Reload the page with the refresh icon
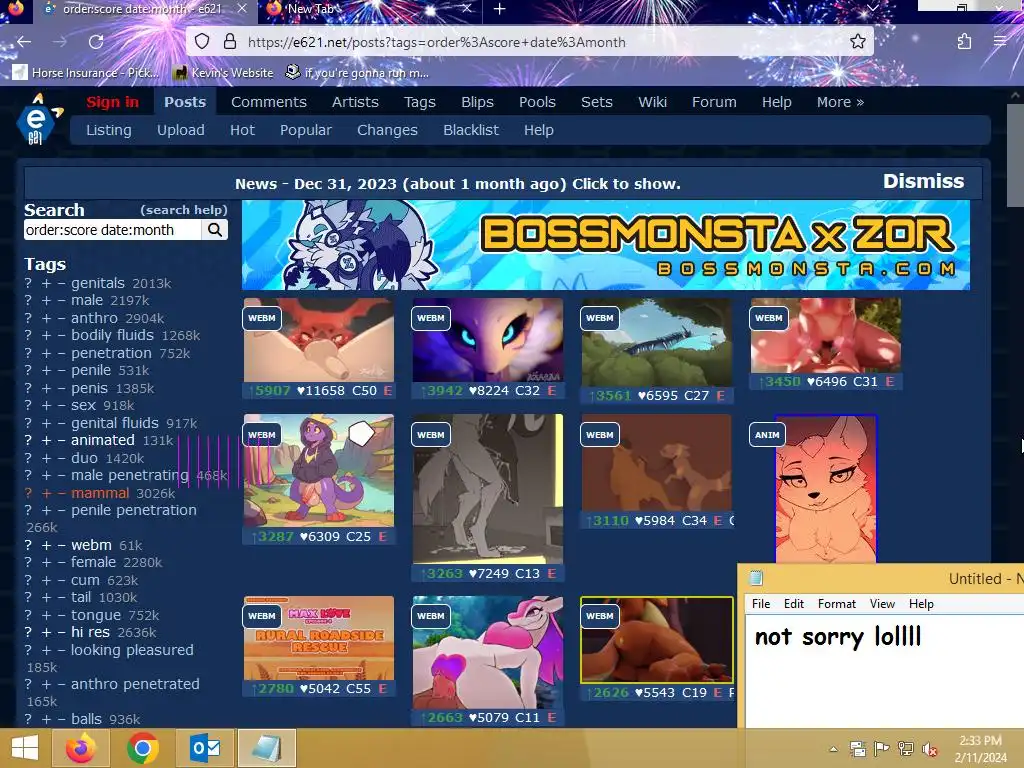 tap(96, 42)
